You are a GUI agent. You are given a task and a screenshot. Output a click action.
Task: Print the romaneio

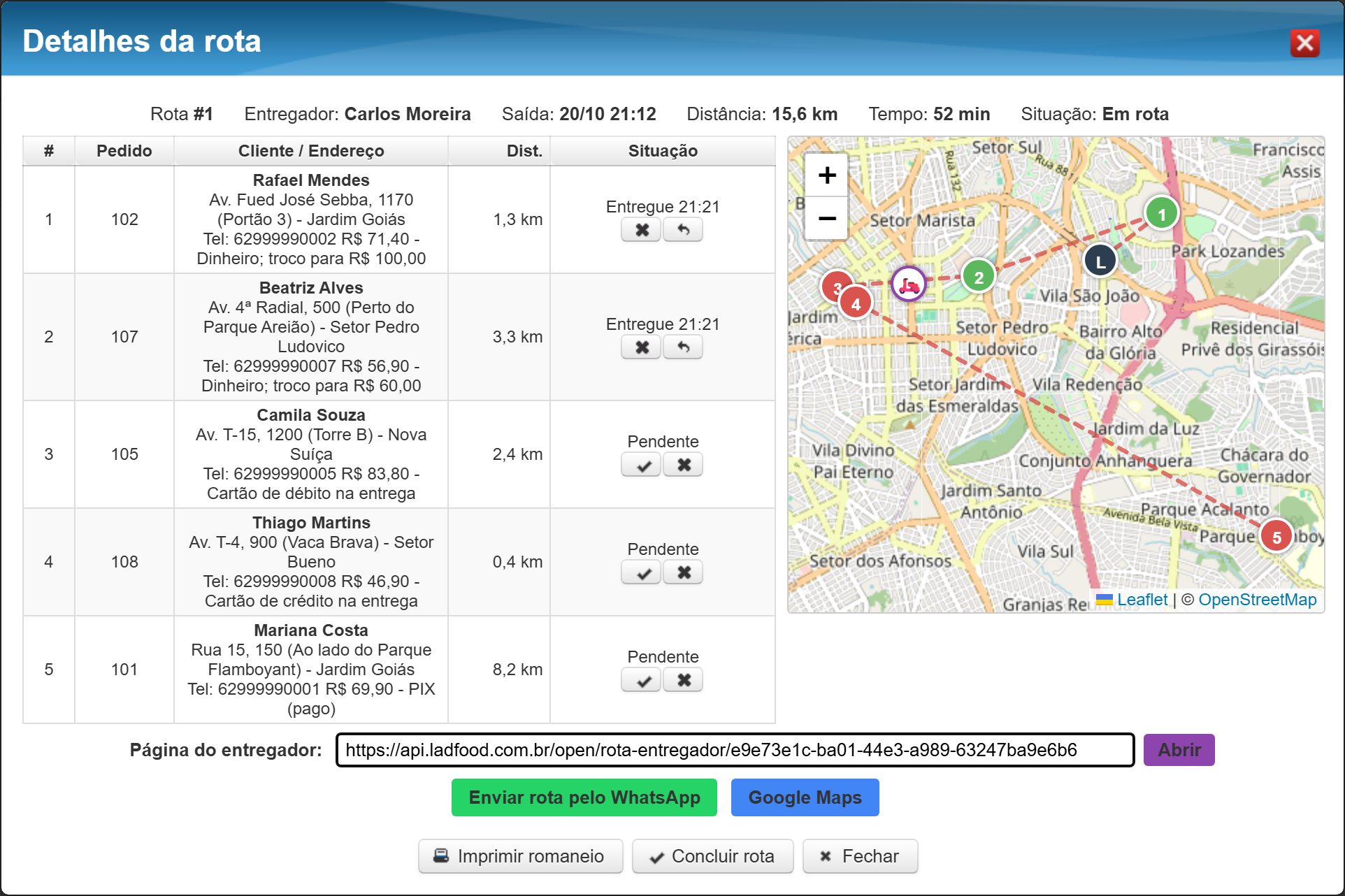[520, 856]
